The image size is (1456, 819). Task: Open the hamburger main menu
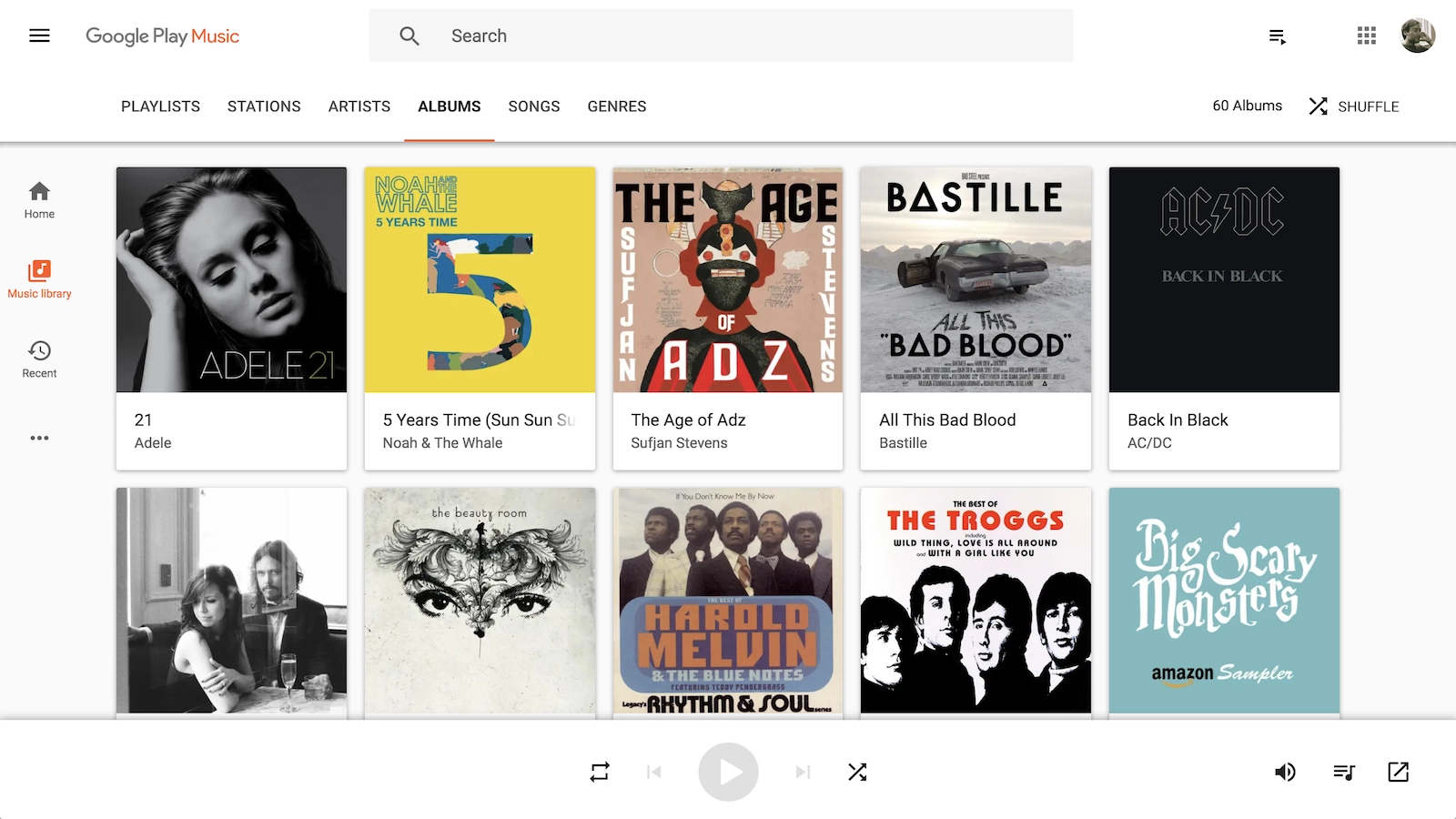coord(39,36)
